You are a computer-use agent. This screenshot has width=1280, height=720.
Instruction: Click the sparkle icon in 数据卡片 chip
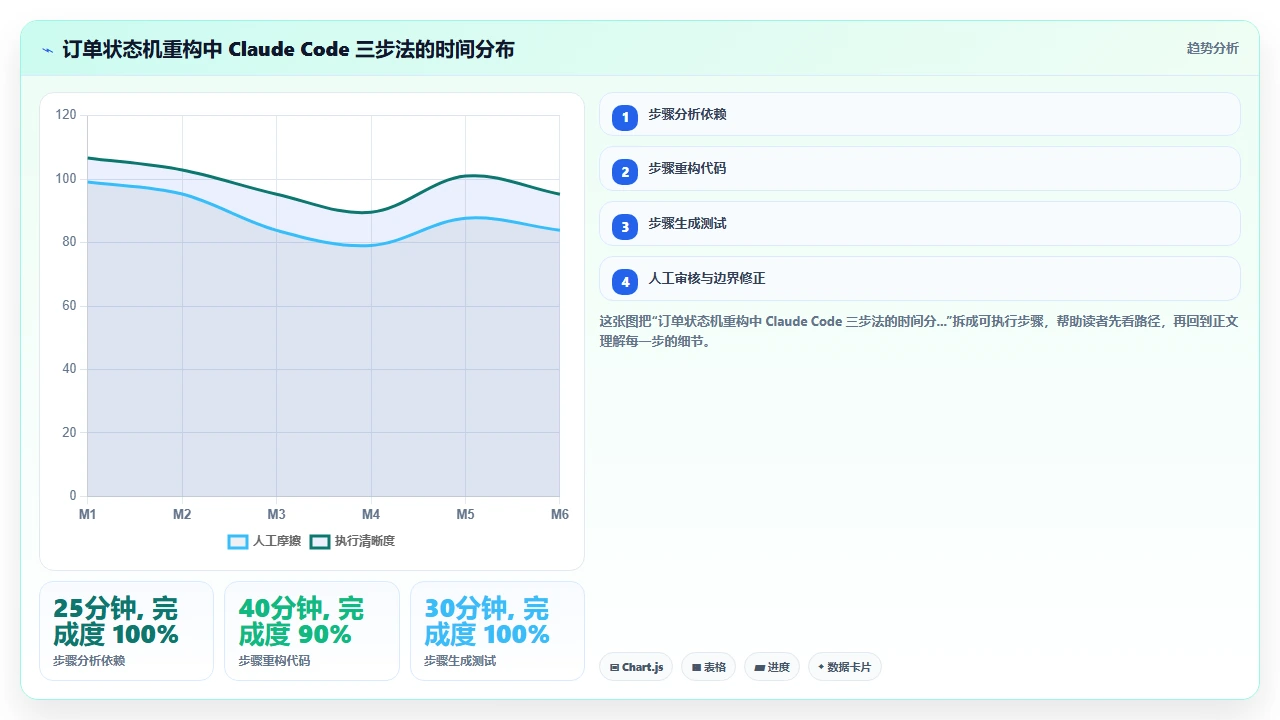point(821,666)
